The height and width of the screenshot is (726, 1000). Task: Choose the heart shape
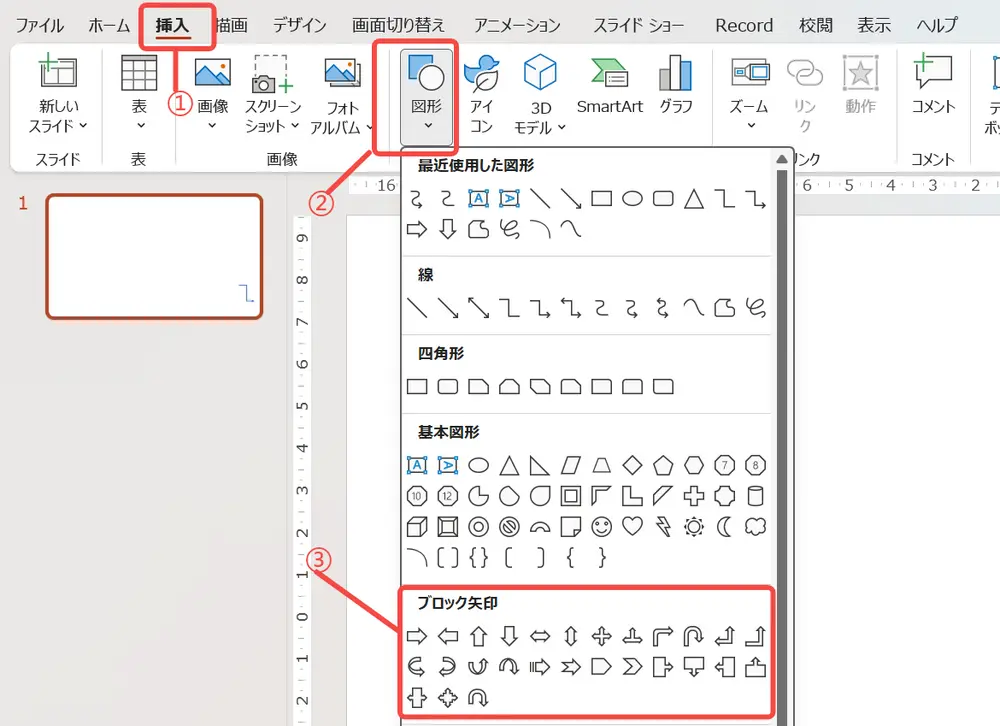(632, 527)
